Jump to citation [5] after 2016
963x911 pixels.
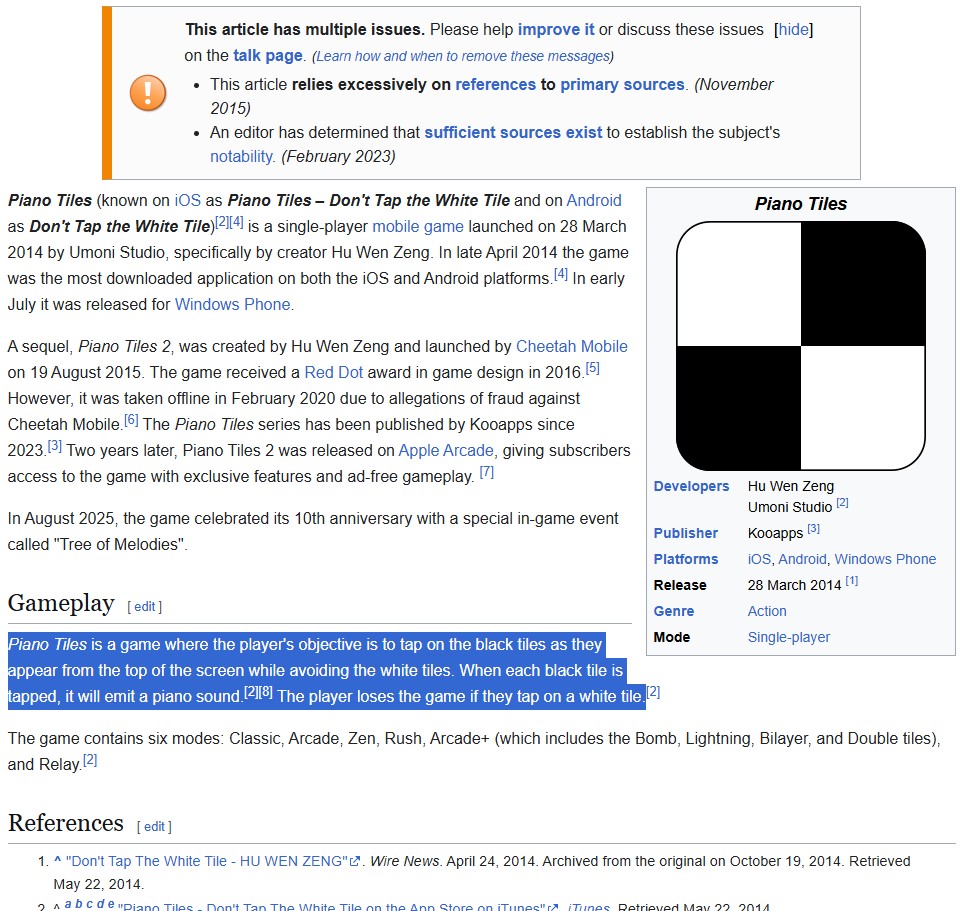point(593,369)
